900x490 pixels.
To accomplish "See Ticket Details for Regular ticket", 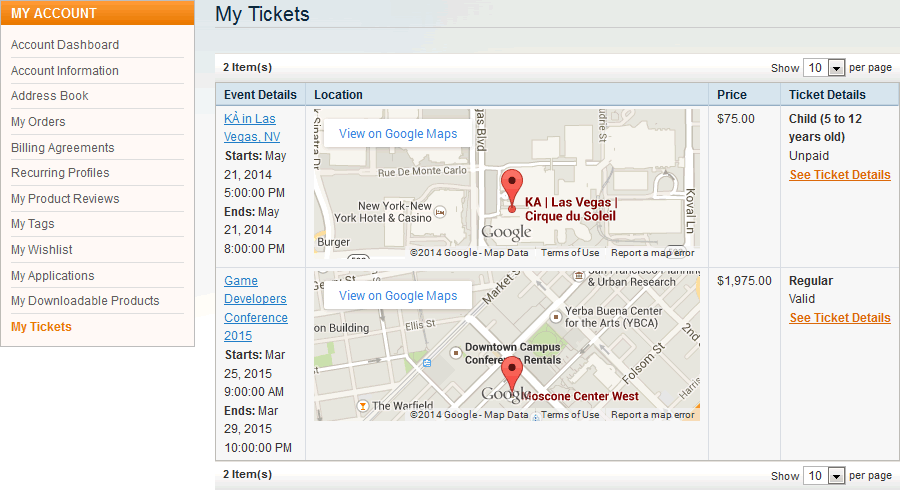I will 839,318.
